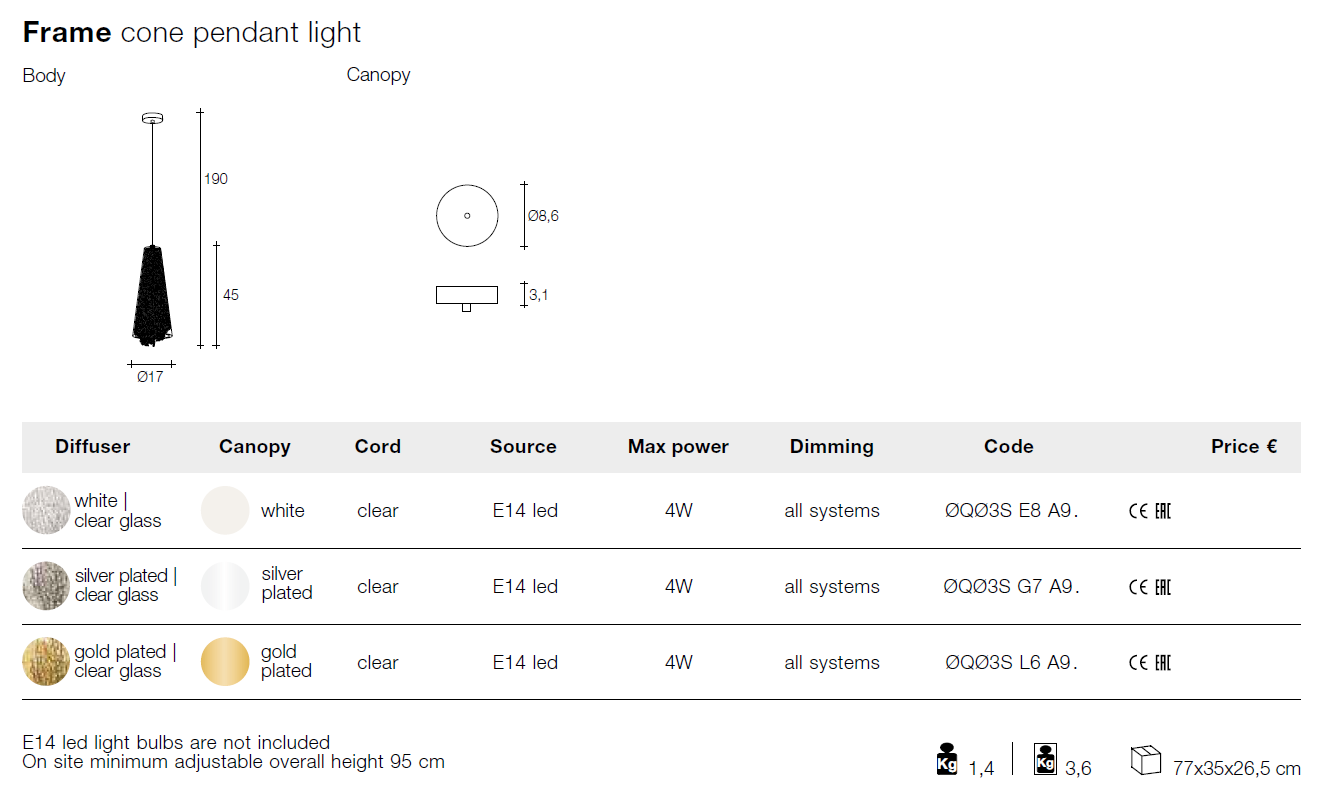Click the pendant light body drawing

click(152, 231)
